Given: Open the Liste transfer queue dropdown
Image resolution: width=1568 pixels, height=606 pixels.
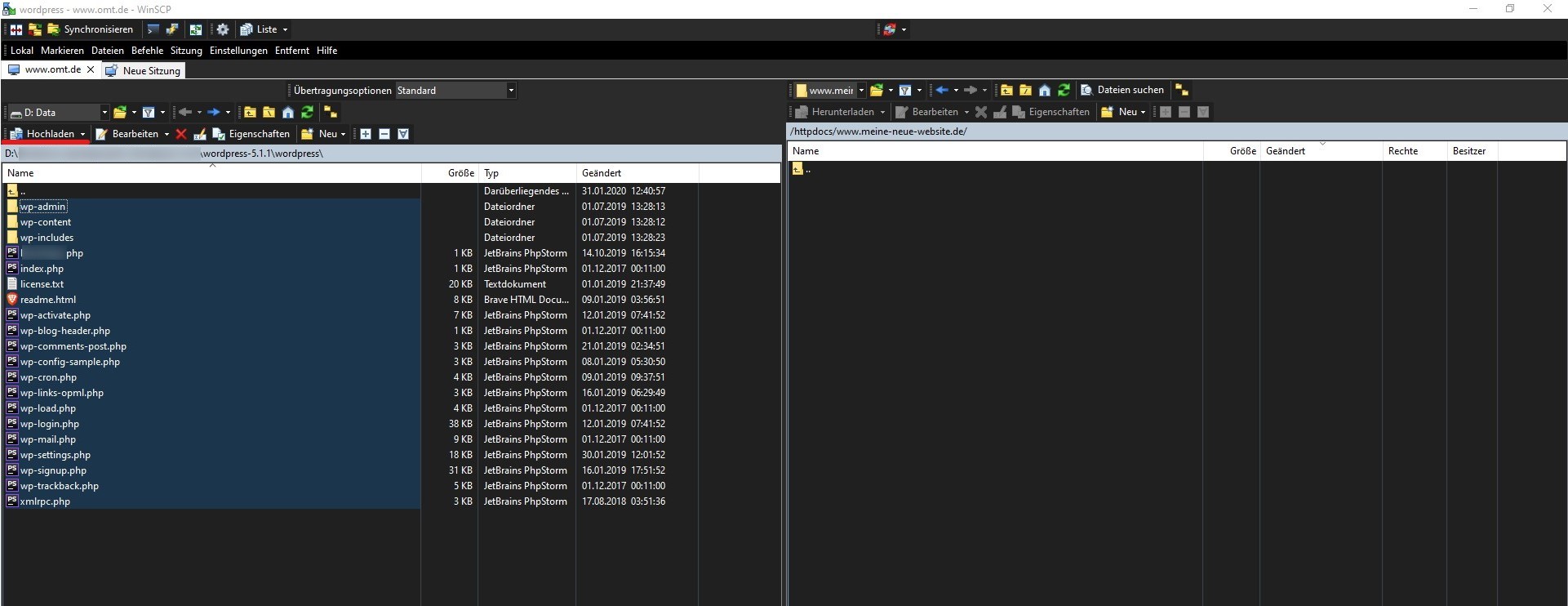Looking at the screenshot, I should tap(264, 29).
